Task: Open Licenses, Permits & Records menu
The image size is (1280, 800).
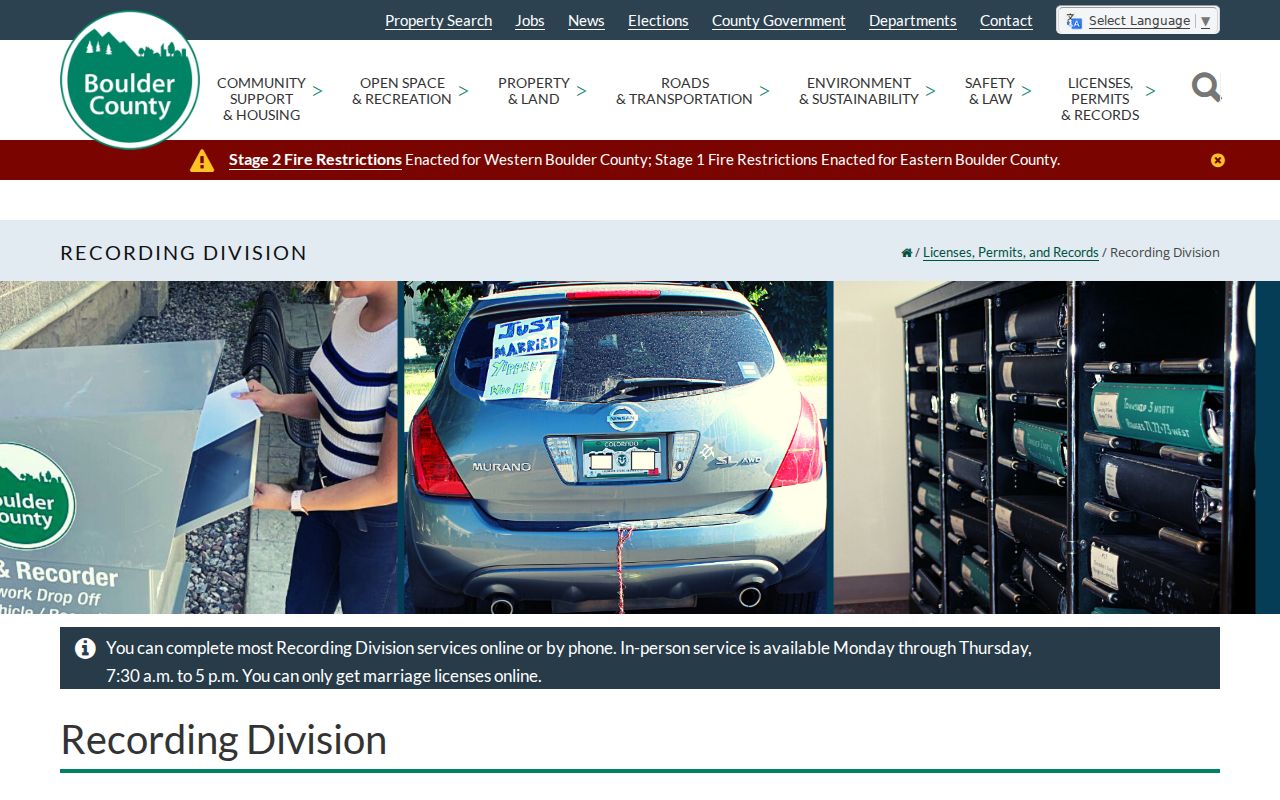Action: pos(1100,99)
